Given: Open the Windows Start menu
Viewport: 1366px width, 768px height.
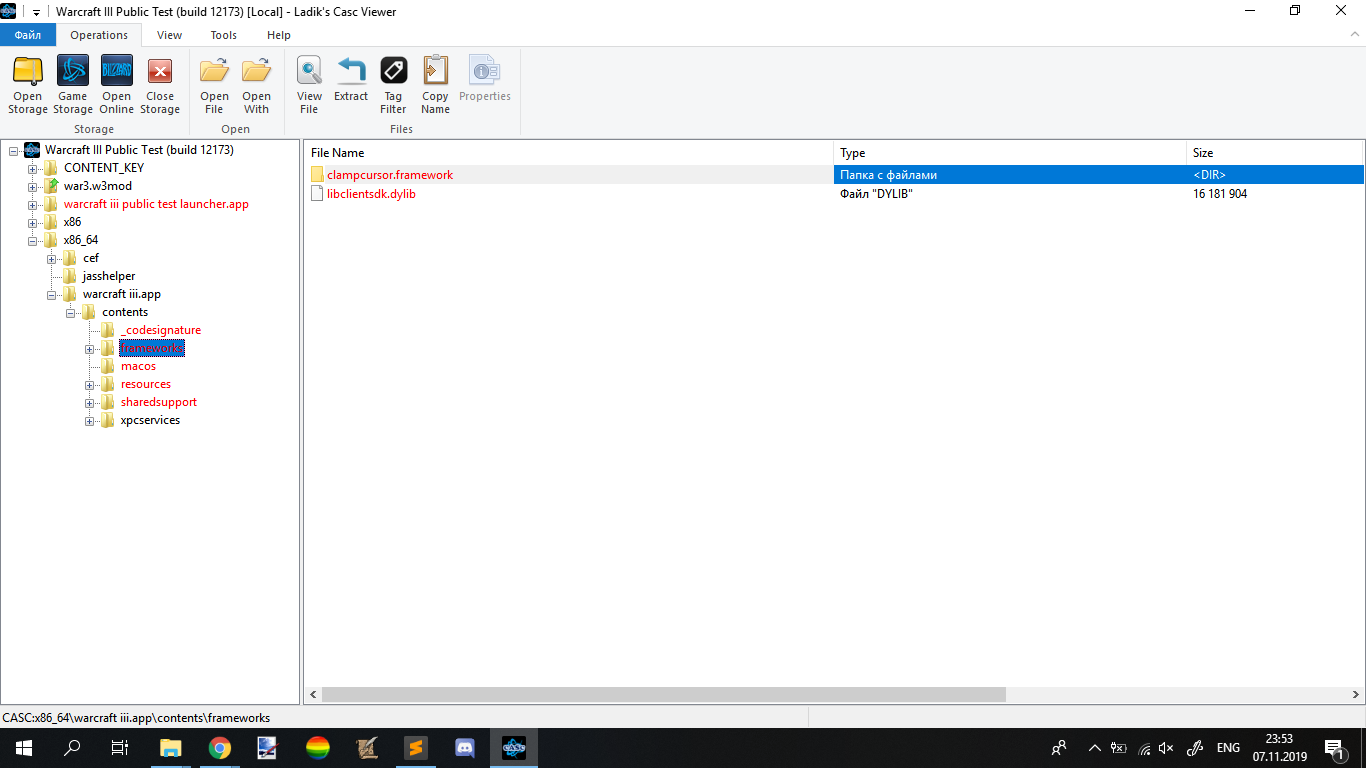Looking at the screenshot, I should click(x=22, y=748).
